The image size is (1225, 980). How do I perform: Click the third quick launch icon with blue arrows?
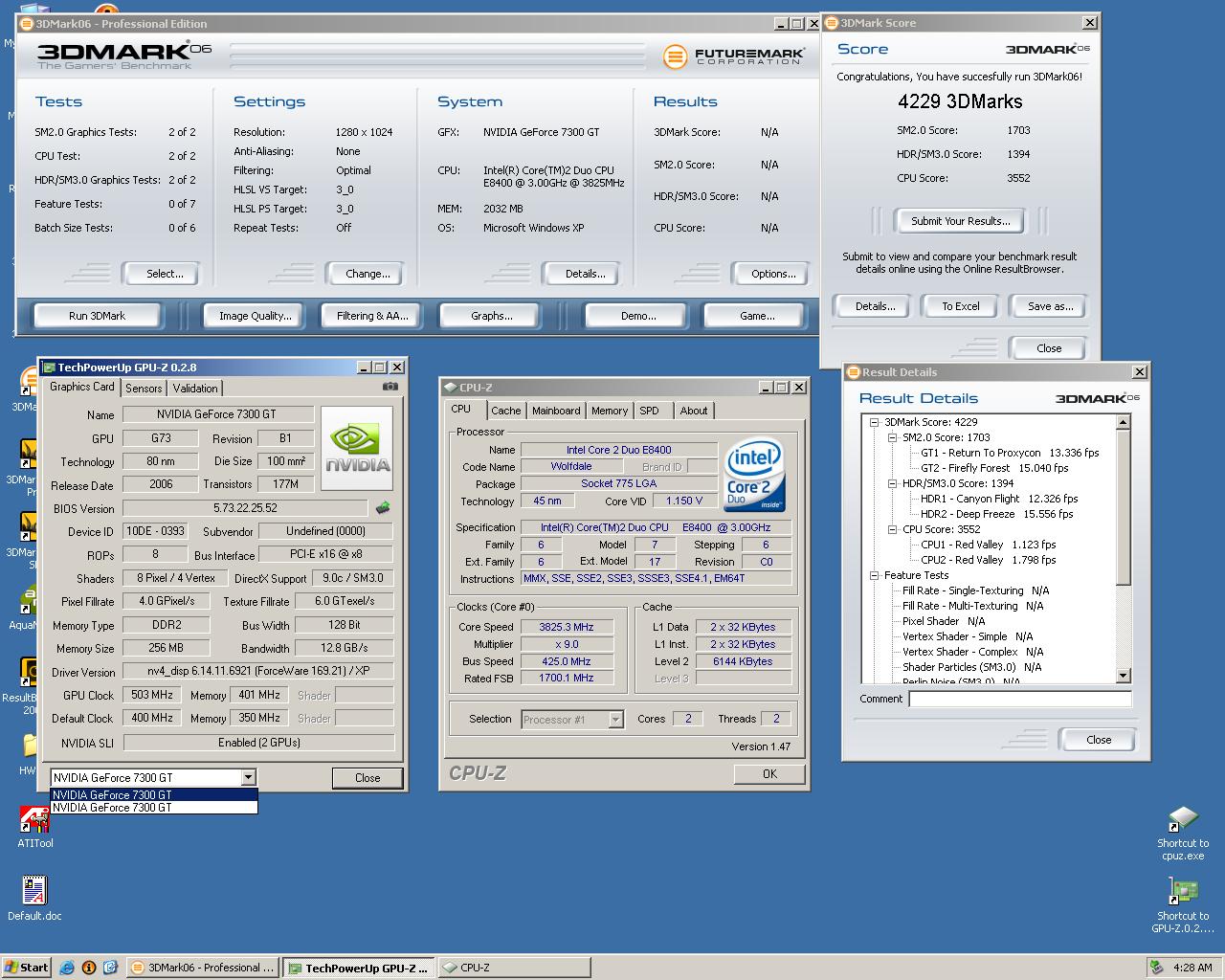110,968
